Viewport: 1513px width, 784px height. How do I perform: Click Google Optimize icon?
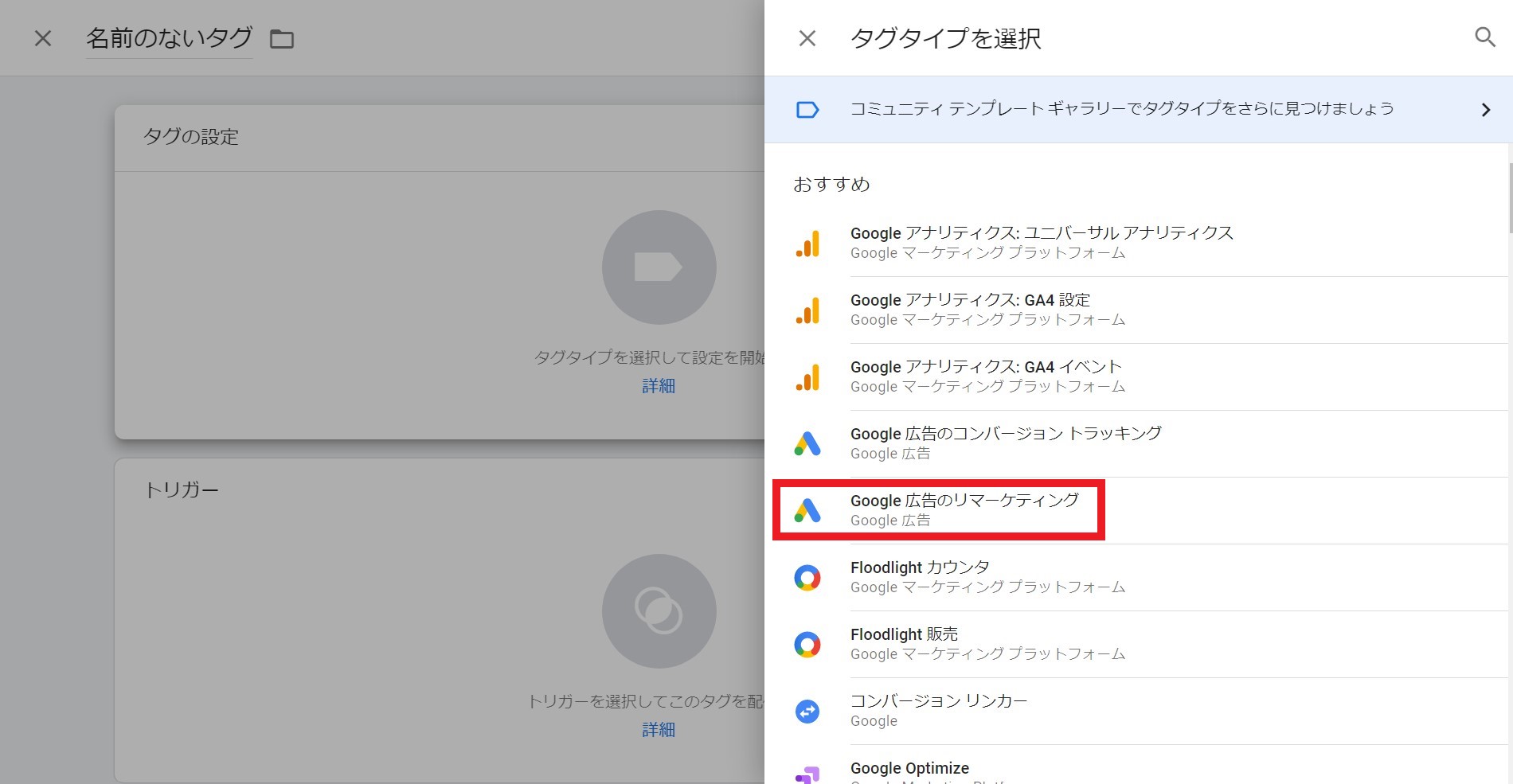(x=807, y=774)
